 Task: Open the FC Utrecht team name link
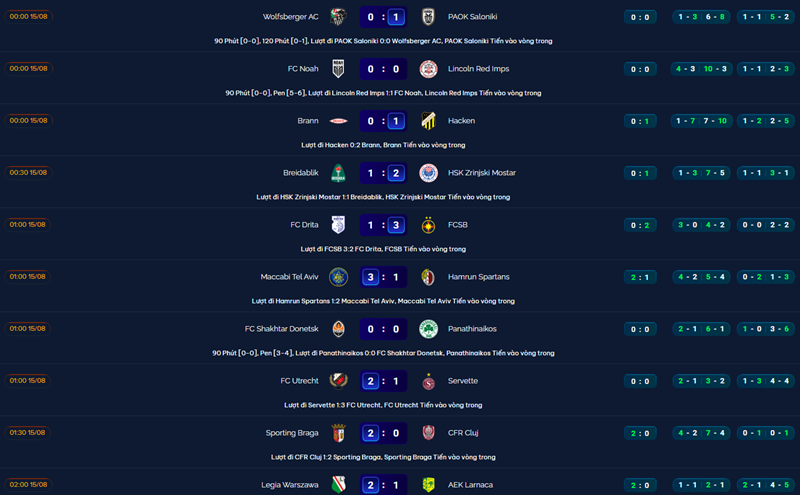pos(299,381)
